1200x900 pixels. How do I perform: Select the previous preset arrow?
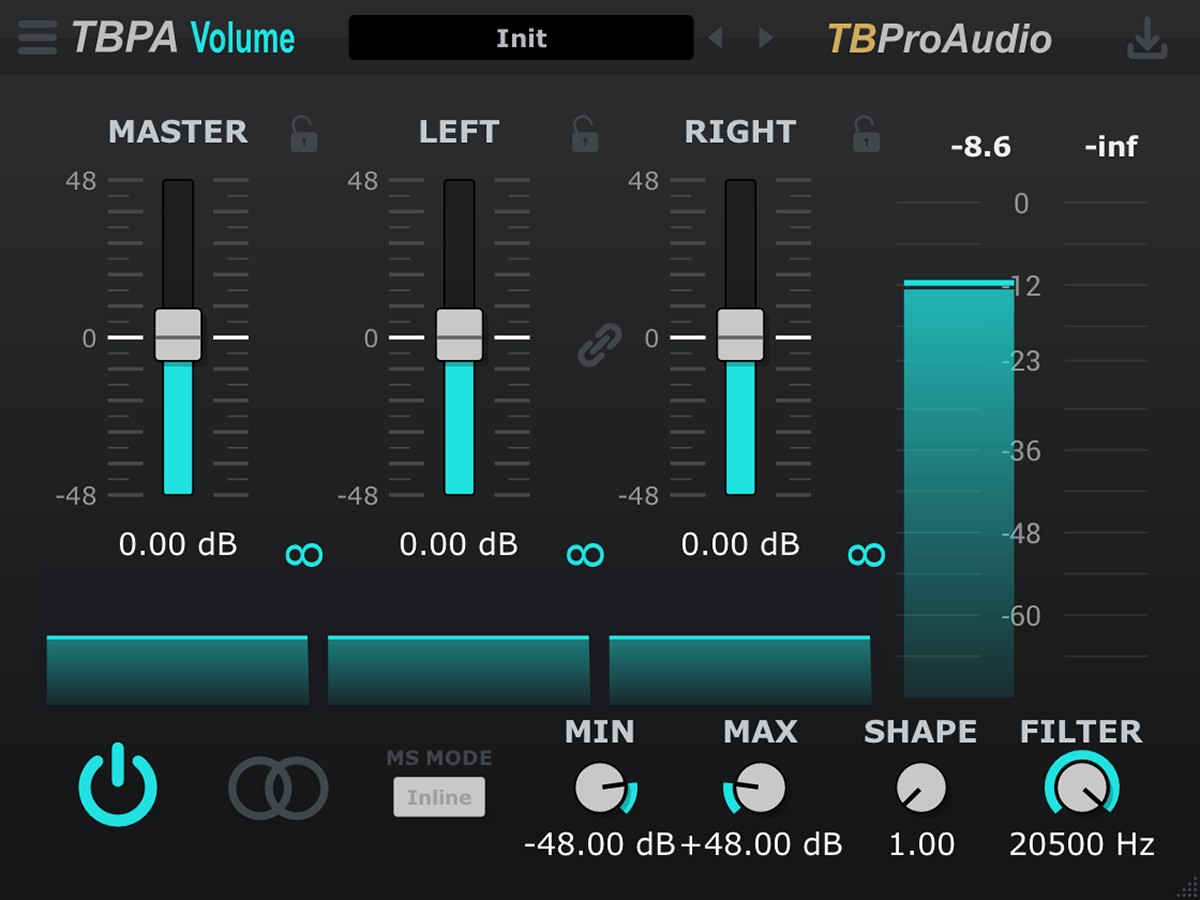(715, 38)
